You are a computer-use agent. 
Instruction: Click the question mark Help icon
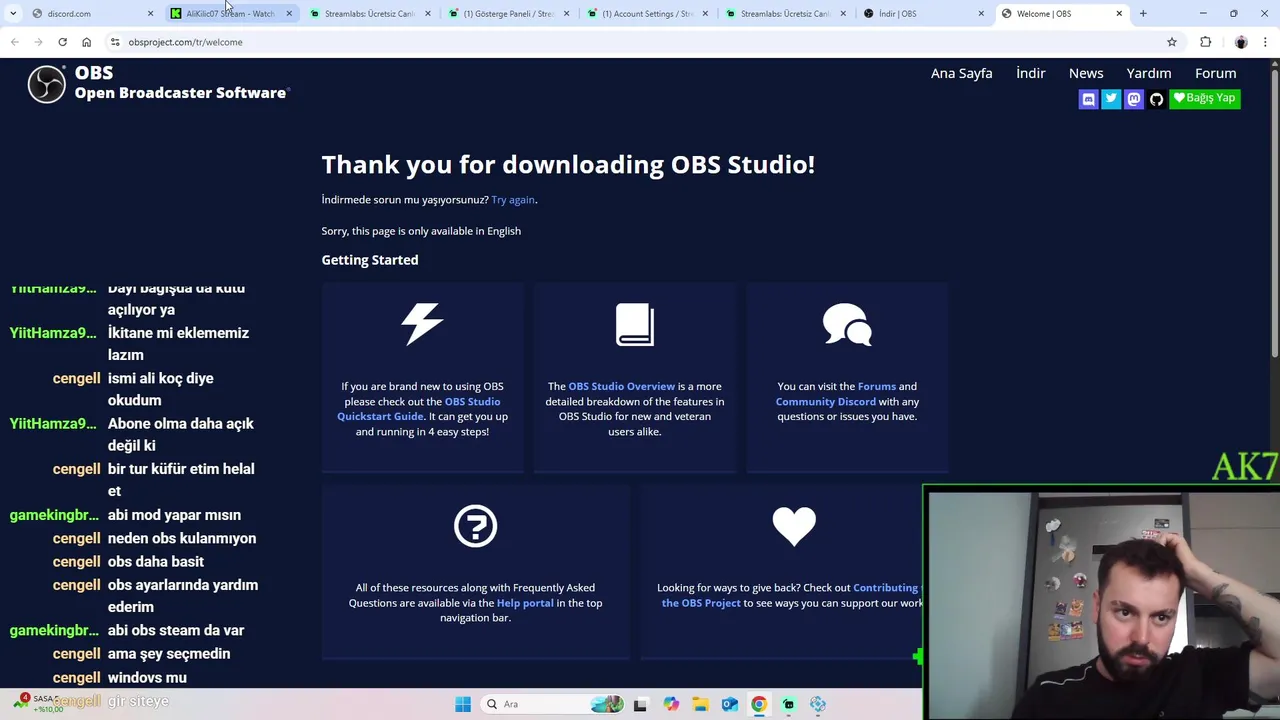point(475,526)
